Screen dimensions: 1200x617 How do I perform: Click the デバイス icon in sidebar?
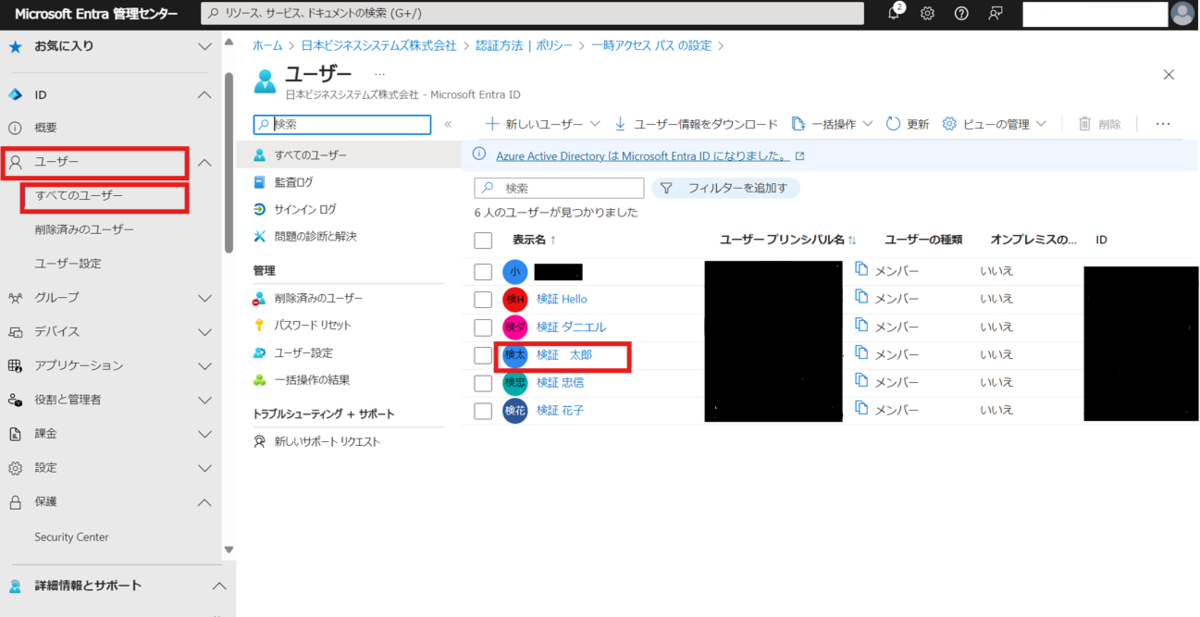[x=15, y=332]
